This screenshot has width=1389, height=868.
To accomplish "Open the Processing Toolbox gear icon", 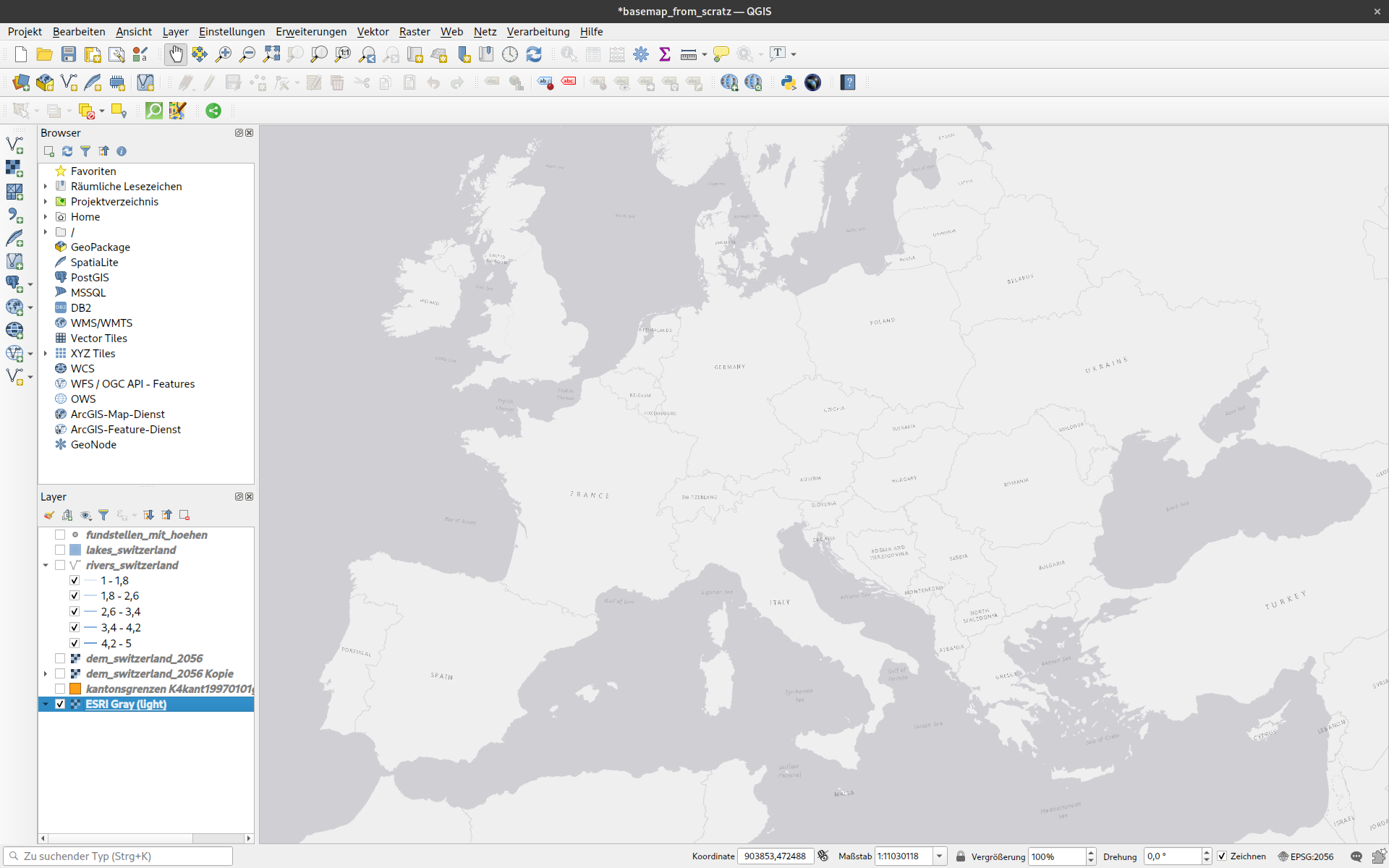I will [x=641, y=54].
